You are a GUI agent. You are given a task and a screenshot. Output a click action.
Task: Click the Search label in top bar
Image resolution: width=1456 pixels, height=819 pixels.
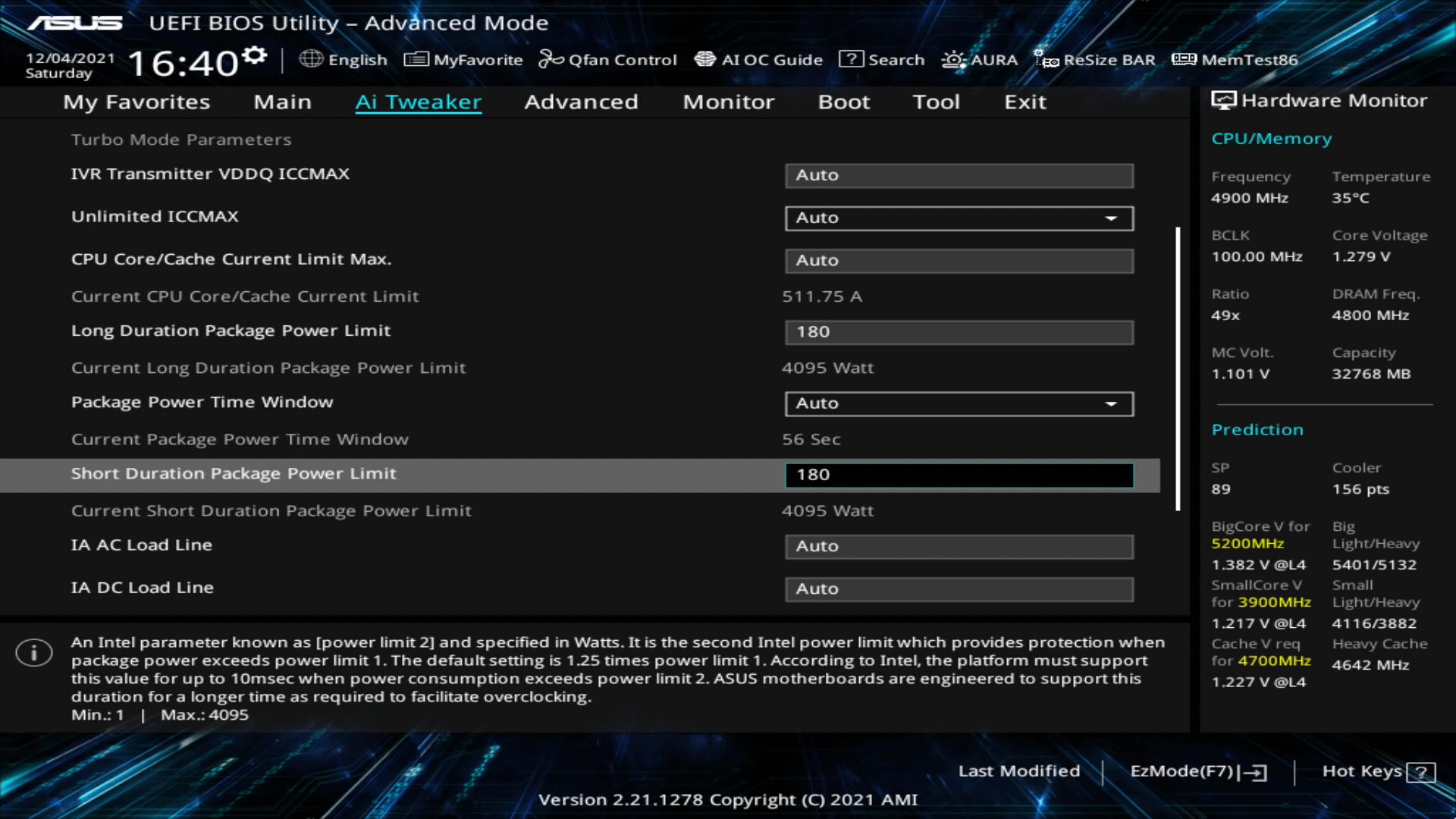tap(896, 60)
